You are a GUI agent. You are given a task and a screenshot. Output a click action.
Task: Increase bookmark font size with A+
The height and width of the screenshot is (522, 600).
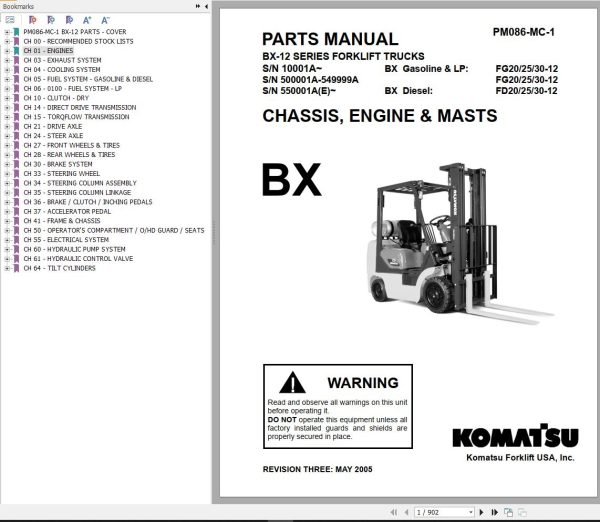87,20
